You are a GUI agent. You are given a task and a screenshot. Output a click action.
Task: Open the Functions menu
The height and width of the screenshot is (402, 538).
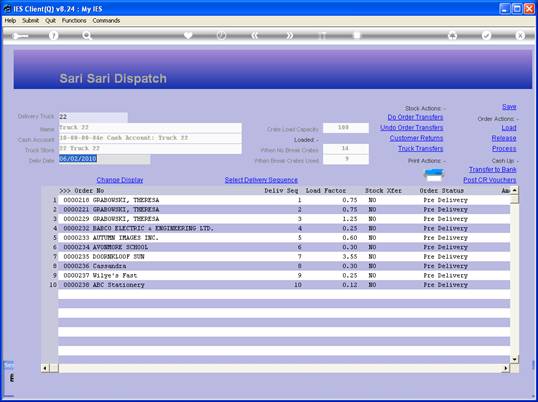pos(74,21)
